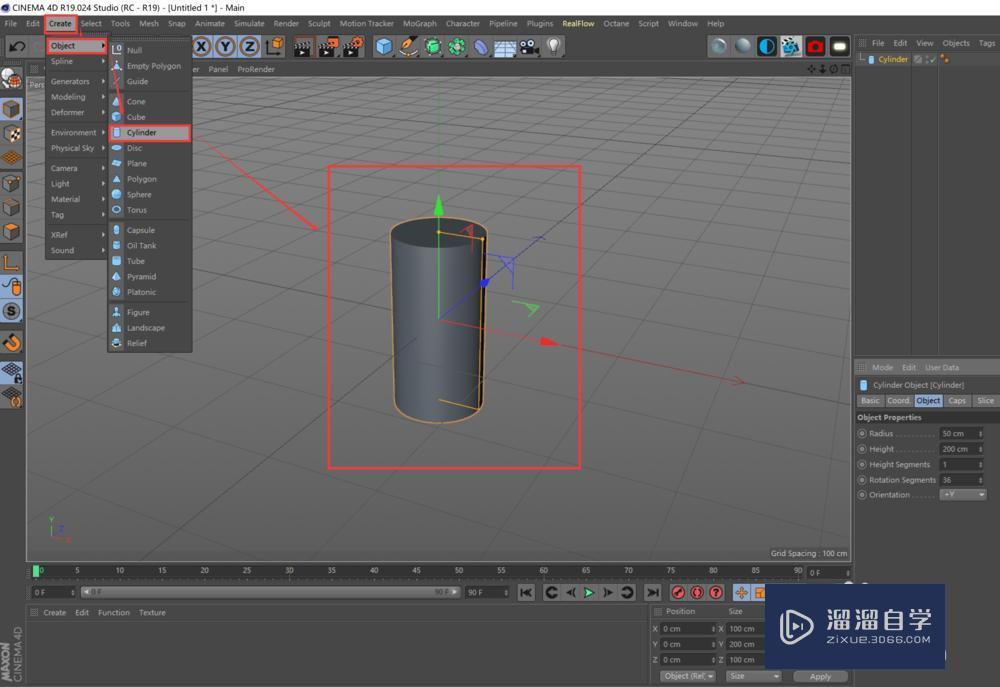Switch to the Caps tab
This screenshot has height=687, width=1000.
point(957,401)
